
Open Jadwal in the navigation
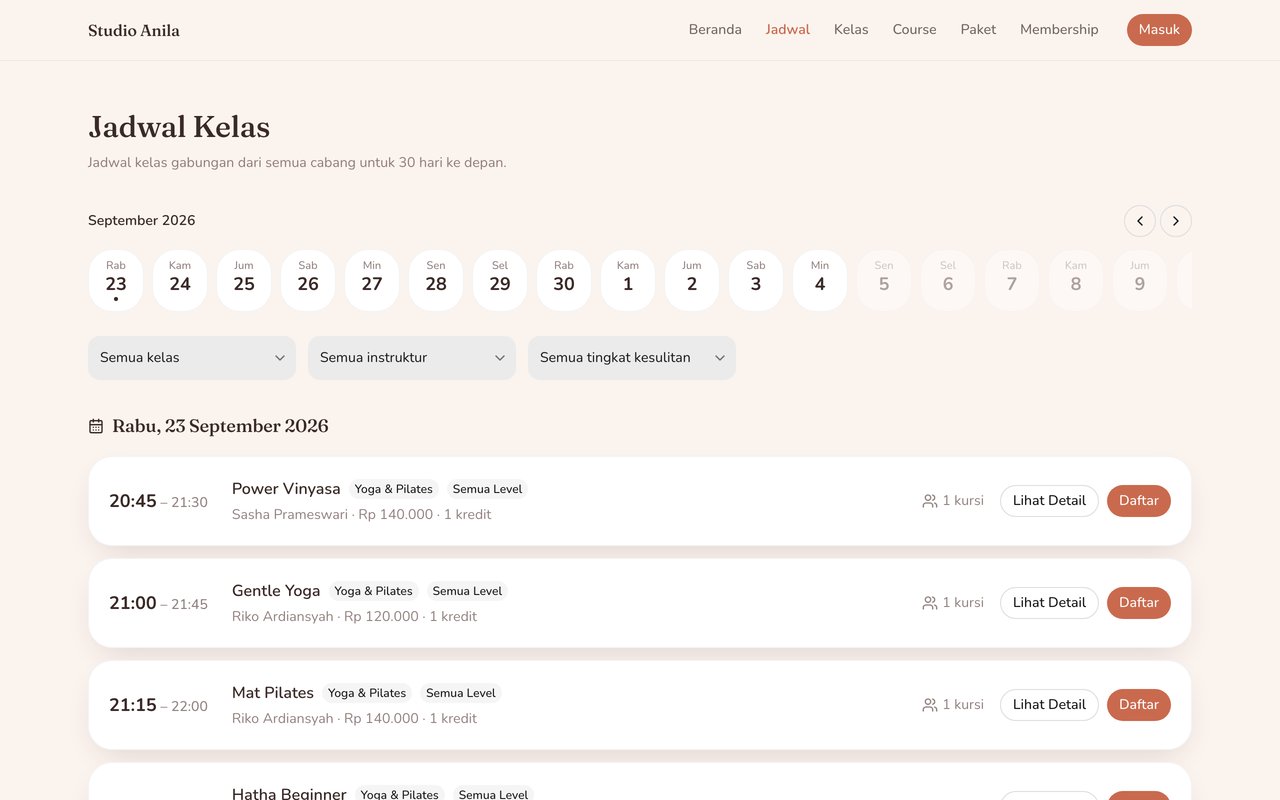[x=788, y=30]
